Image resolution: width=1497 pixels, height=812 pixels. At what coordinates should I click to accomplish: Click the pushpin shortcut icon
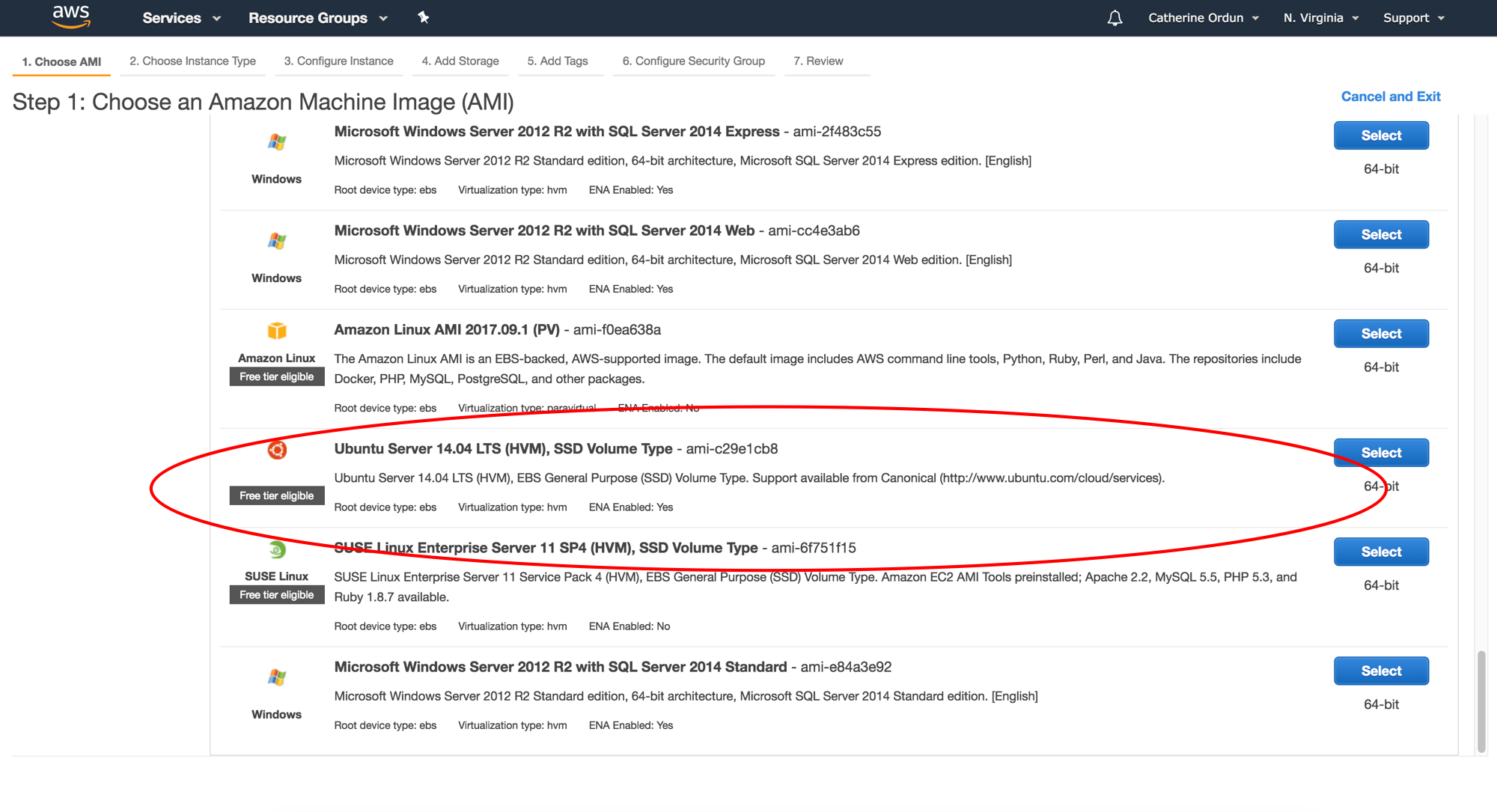[x=424, y=17]
